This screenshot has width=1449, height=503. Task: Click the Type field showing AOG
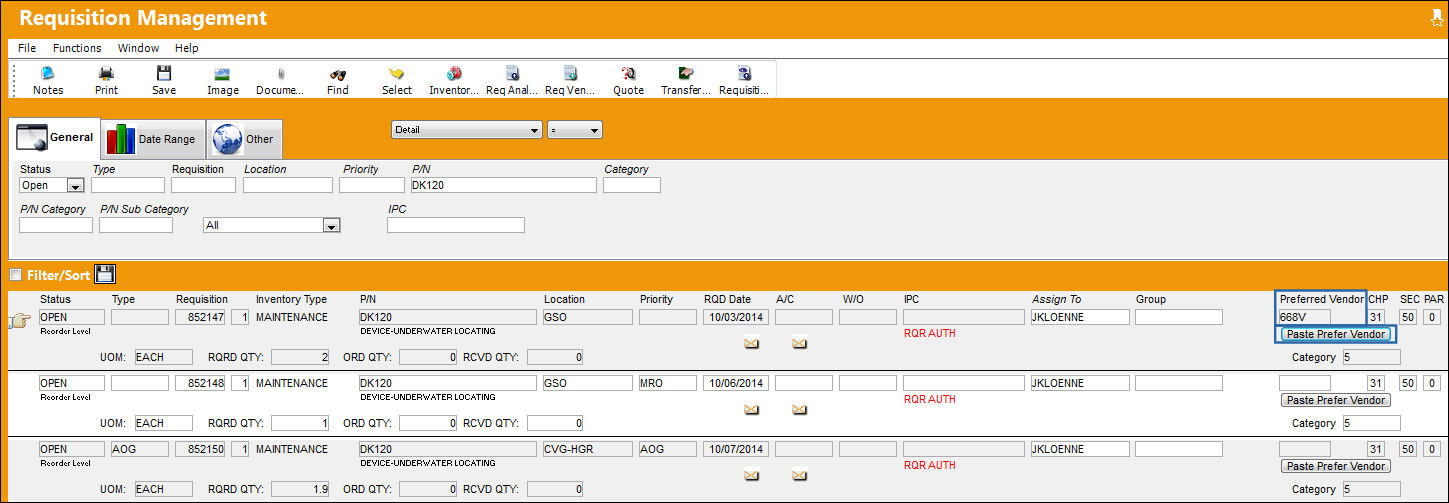(138, 449)
